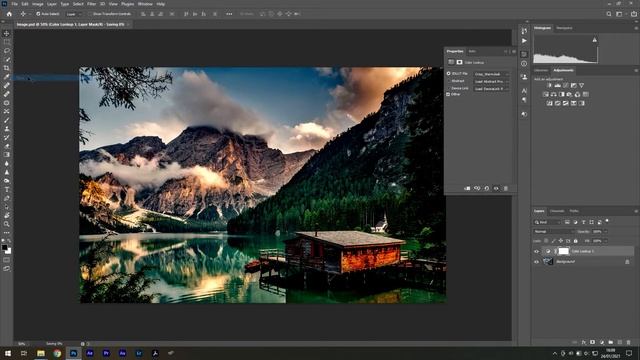Delete layer using trash icon in Layers panel
Viewport: 640px width, 360px height.
point(629,342)
